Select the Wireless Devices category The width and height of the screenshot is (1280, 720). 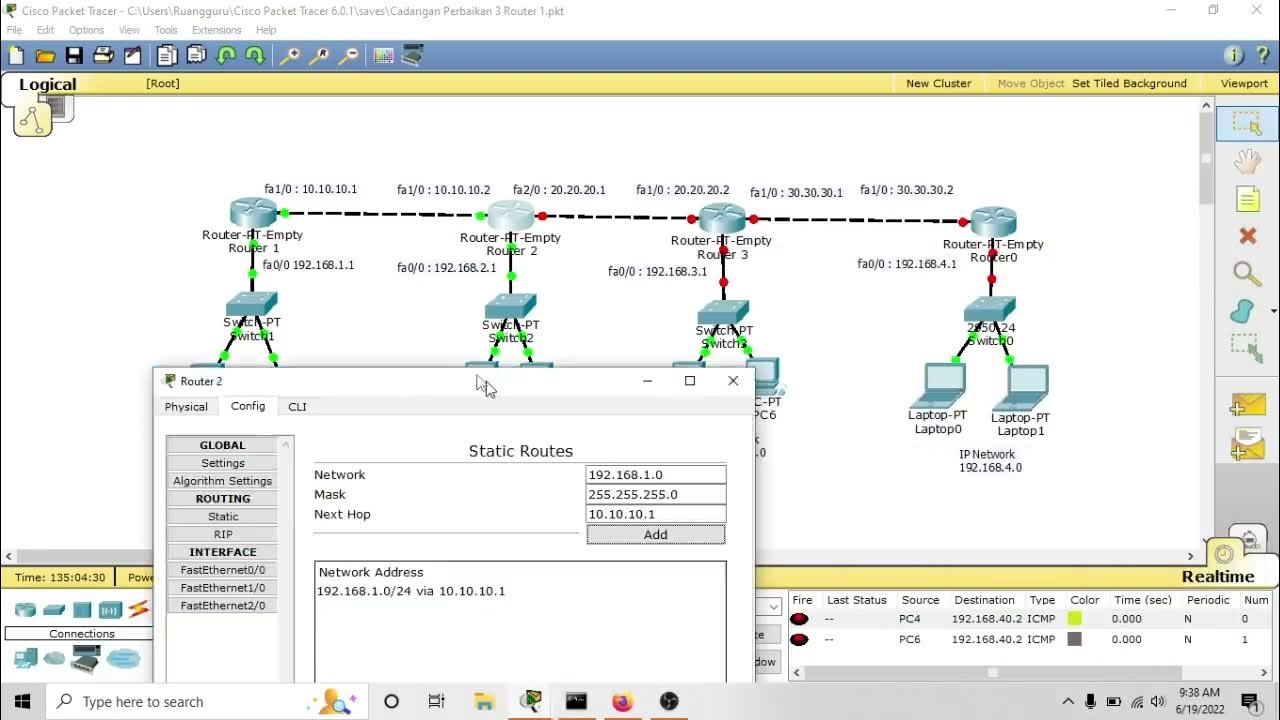pyautogui.click(x=110, y=610)
